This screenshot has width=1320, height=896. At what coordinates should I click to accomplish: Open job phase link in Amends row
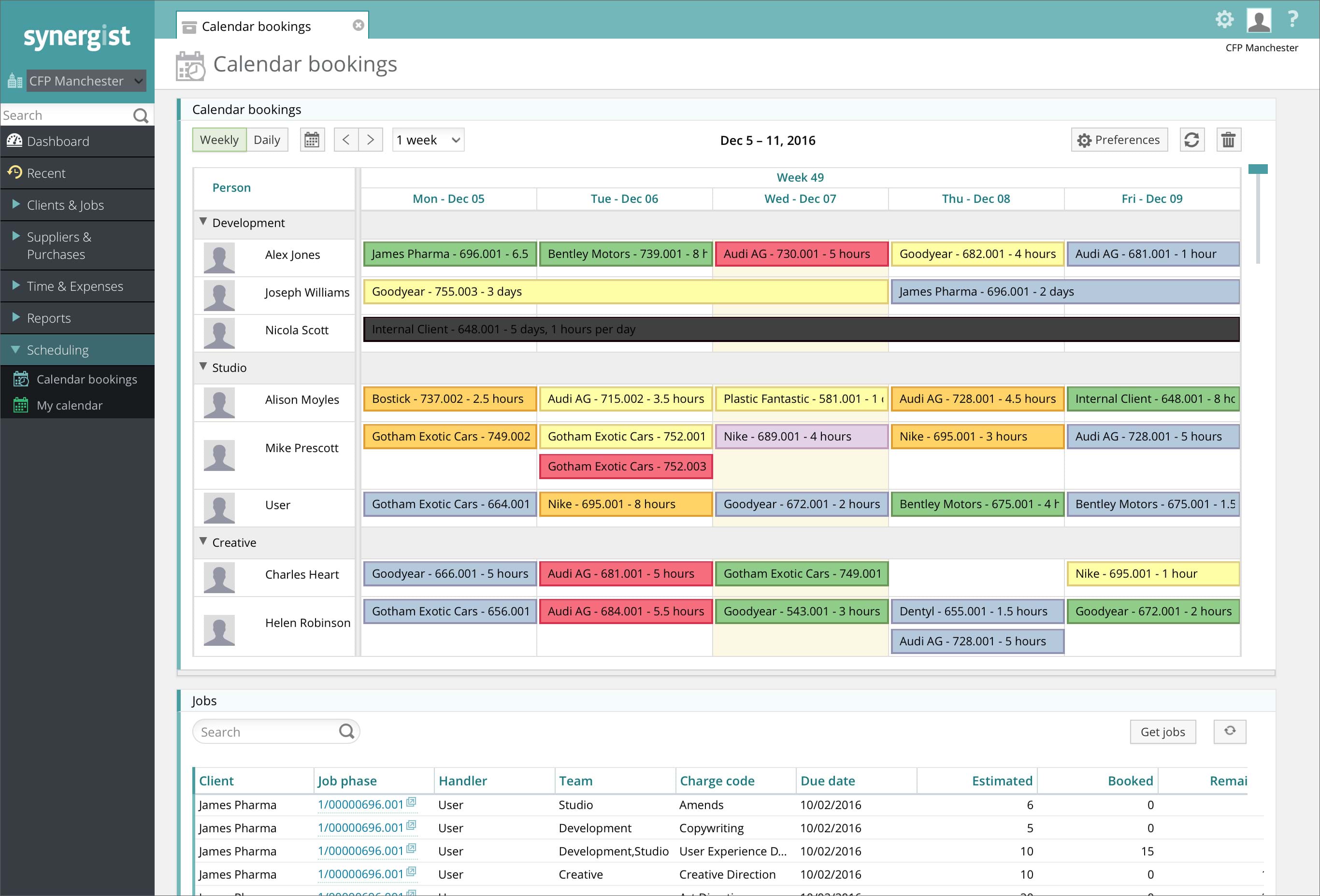click(360, 805)
